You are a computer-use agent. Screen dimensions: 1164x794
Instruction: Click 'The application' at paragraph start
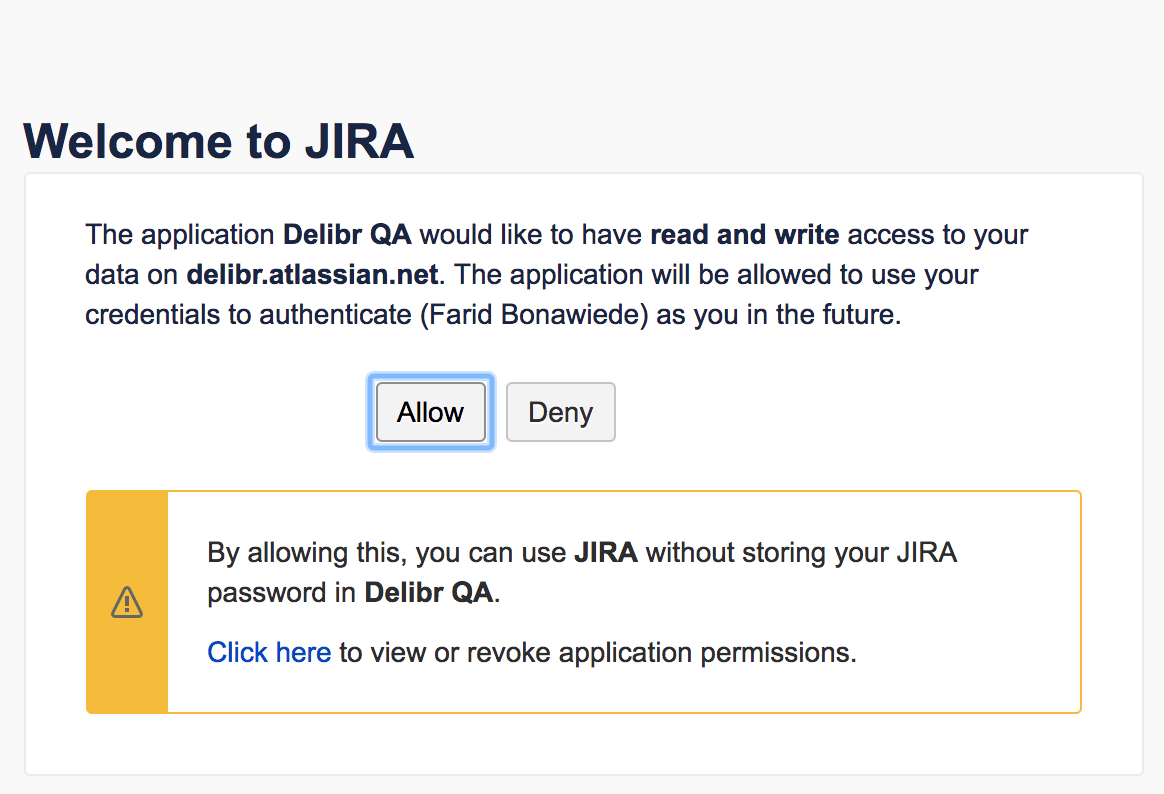click(x=180, y=234)
